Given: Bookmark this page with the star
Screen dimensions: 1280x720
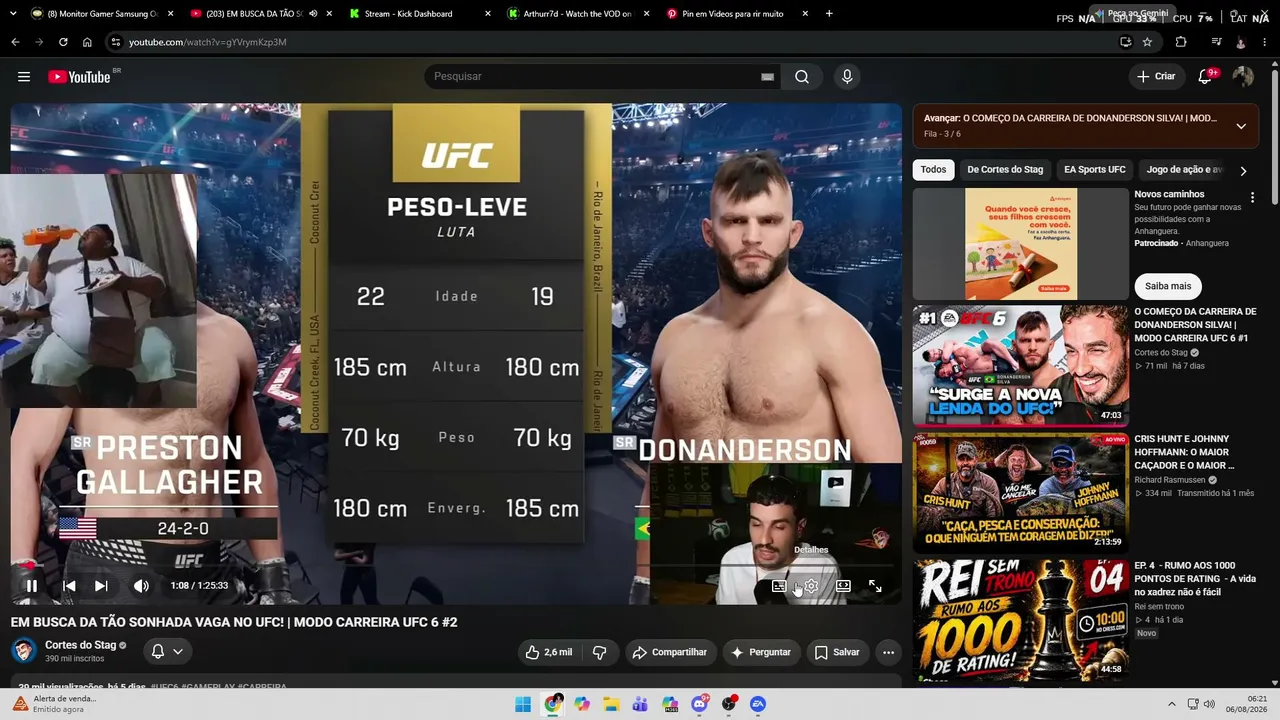Looking at the screenshot, I should [1147, 42].
